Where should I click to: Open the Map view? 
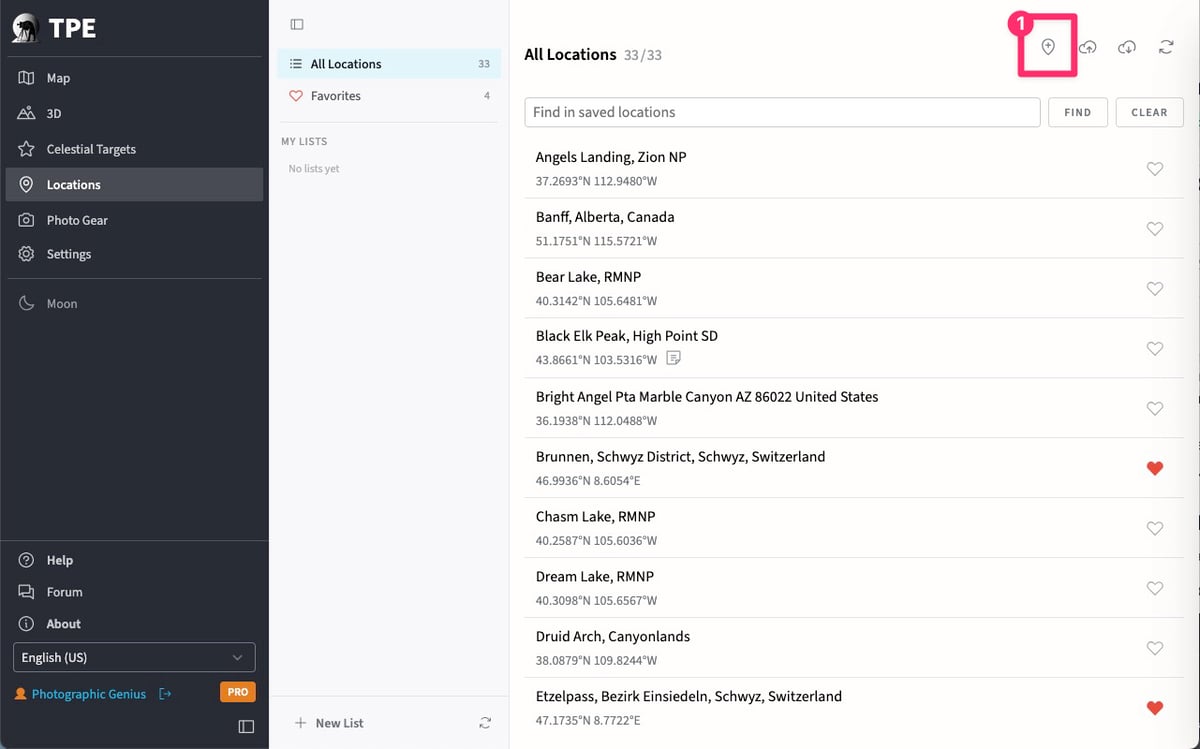point(134,78)
